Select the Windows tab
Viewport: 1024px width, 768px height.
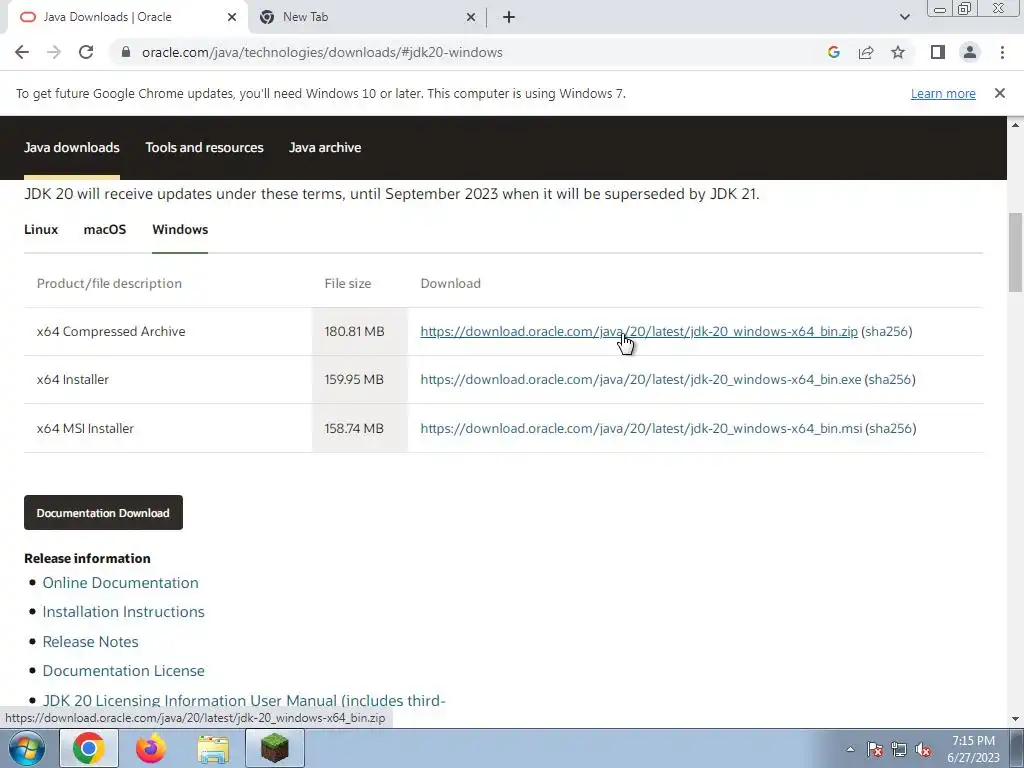(x=180, y=230)
